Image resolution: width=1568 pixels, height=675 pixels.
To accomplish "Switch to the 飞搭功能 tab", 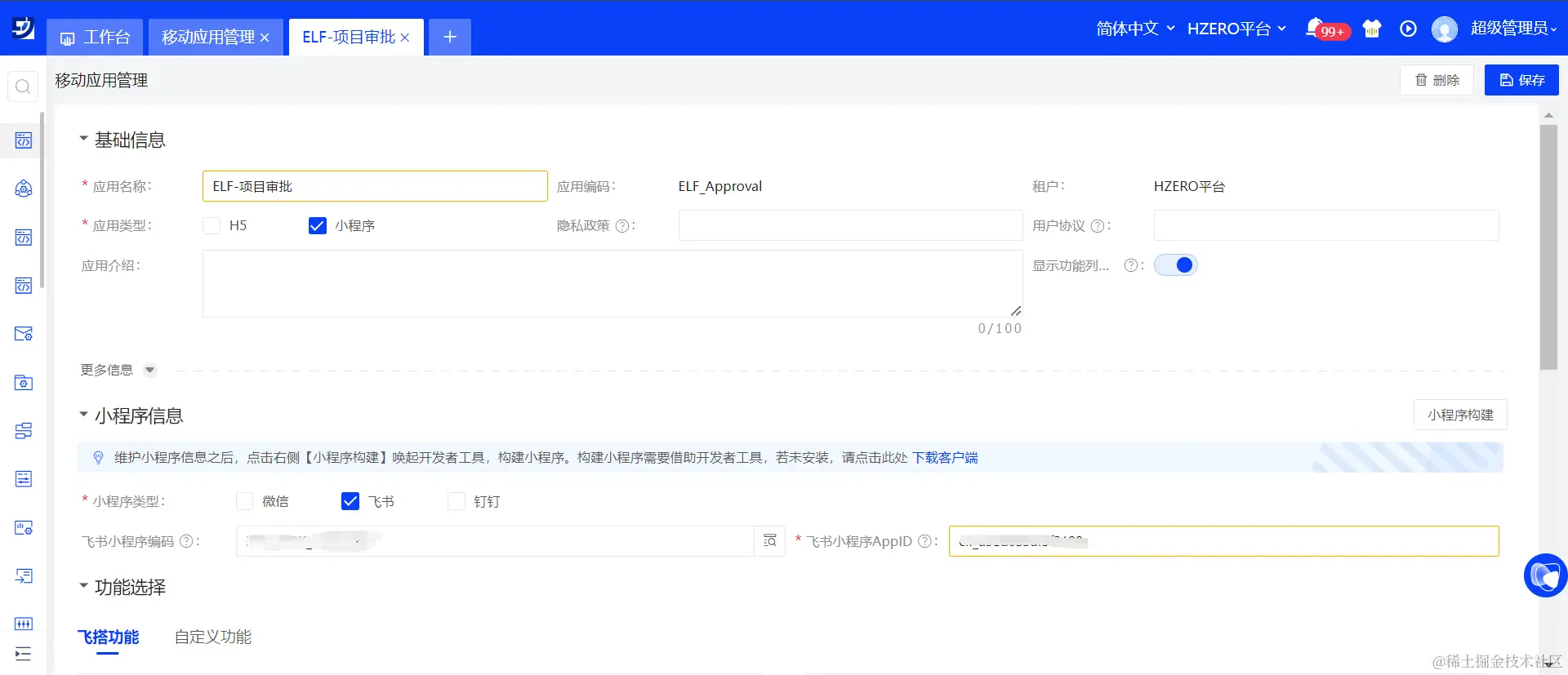I will [x=109, y=637].
